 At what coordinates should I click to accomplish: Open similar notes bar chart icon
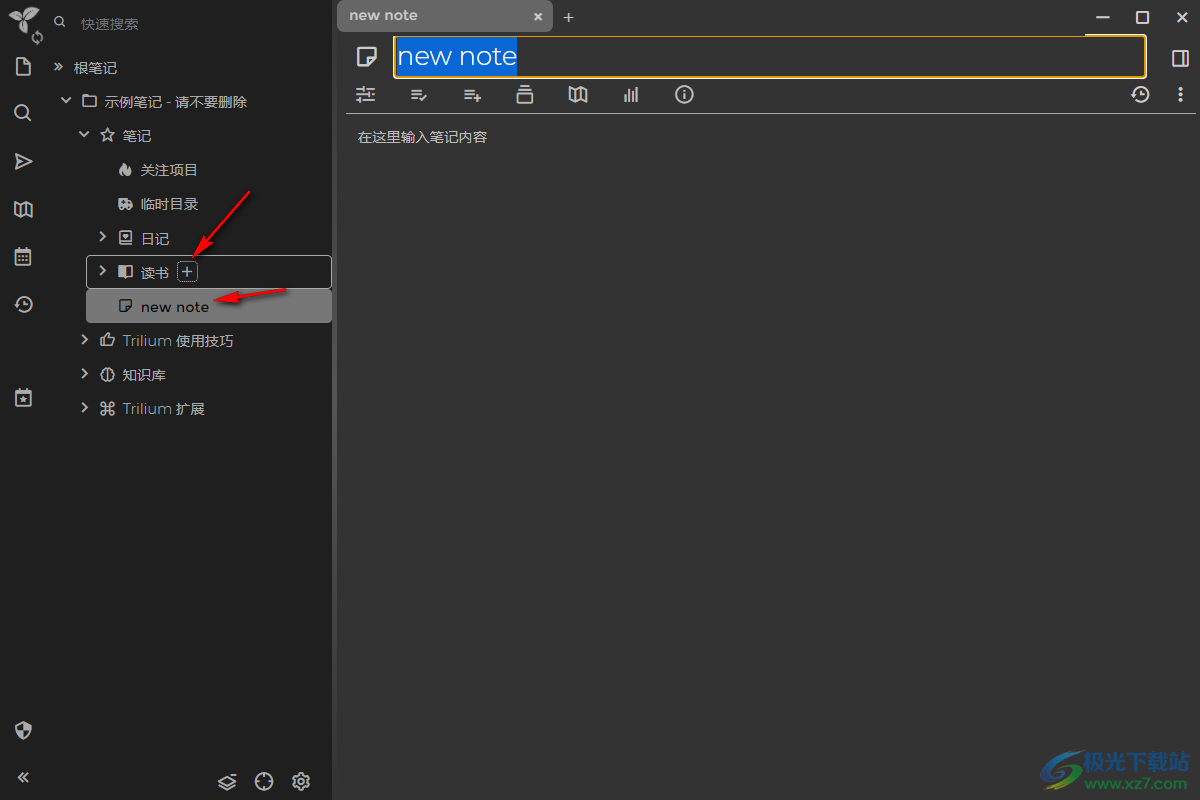pos(631,94)
